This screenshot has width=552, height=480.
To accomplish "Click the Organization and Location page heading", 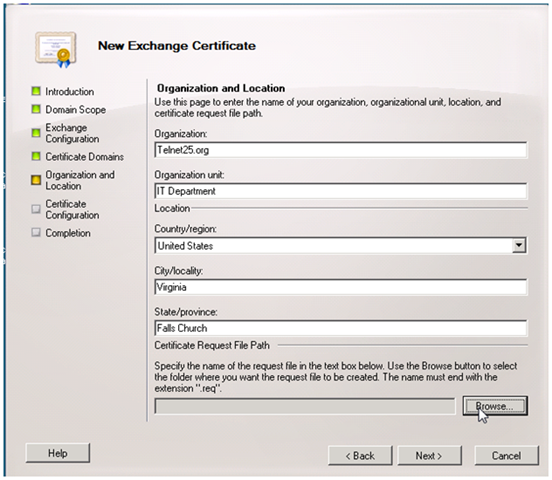I will point(221,88).
